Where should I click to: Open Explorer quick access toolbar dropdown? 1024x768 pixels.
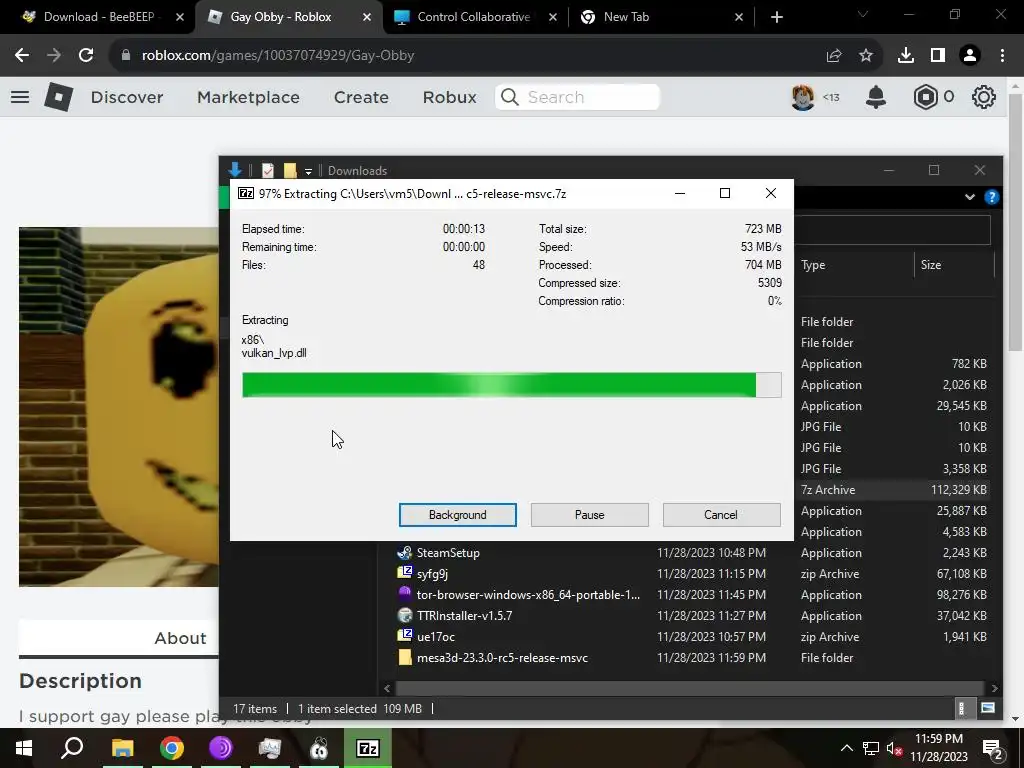pyautogui.click(x=308, y=171)
